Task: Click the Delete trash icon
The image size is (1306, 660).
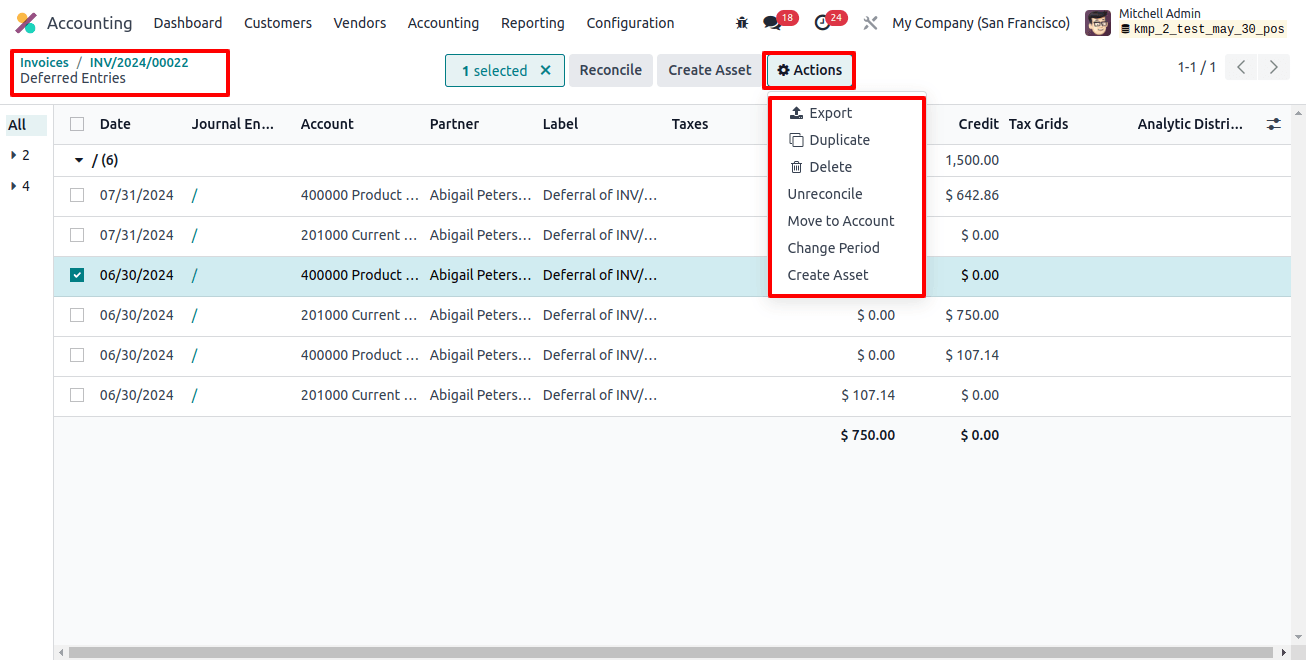Action: 796,167
